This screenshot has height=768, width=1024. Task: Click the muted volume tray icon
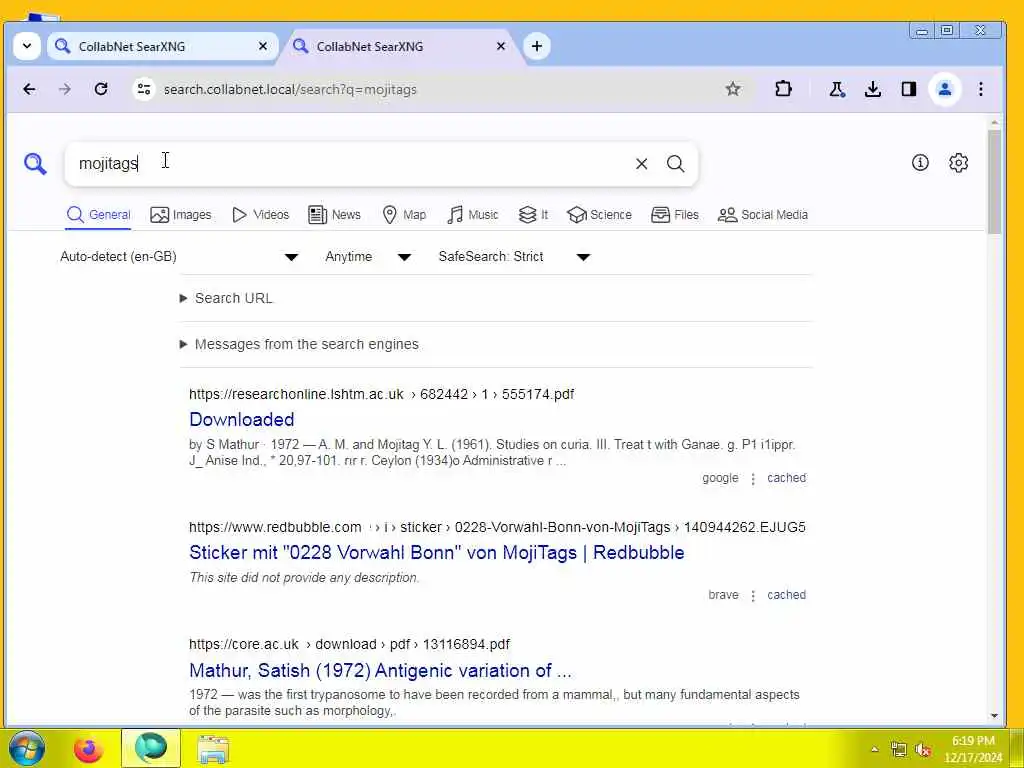click(923, 750)
